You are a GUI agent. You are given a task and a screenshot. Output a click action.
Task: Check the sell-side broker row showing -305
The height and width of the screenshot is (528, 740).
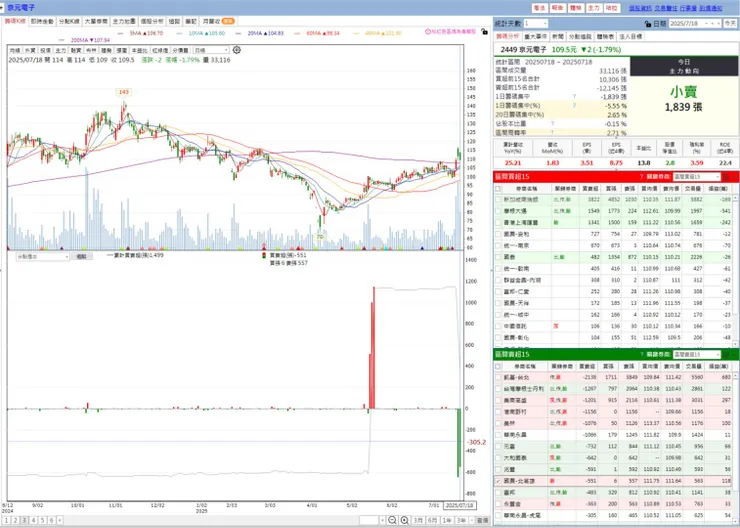point(498,515)
